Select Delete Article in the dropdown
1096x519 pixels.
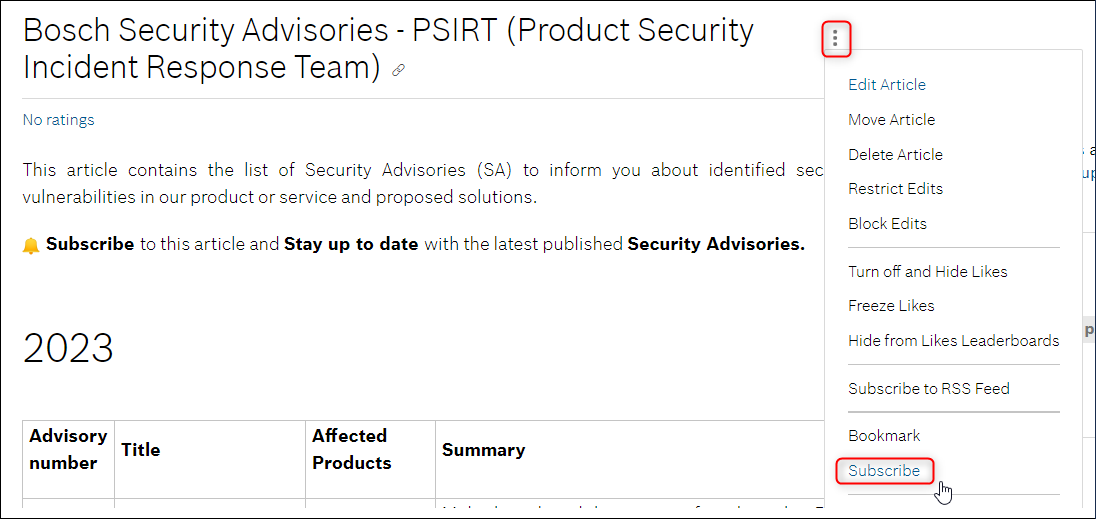895,154
